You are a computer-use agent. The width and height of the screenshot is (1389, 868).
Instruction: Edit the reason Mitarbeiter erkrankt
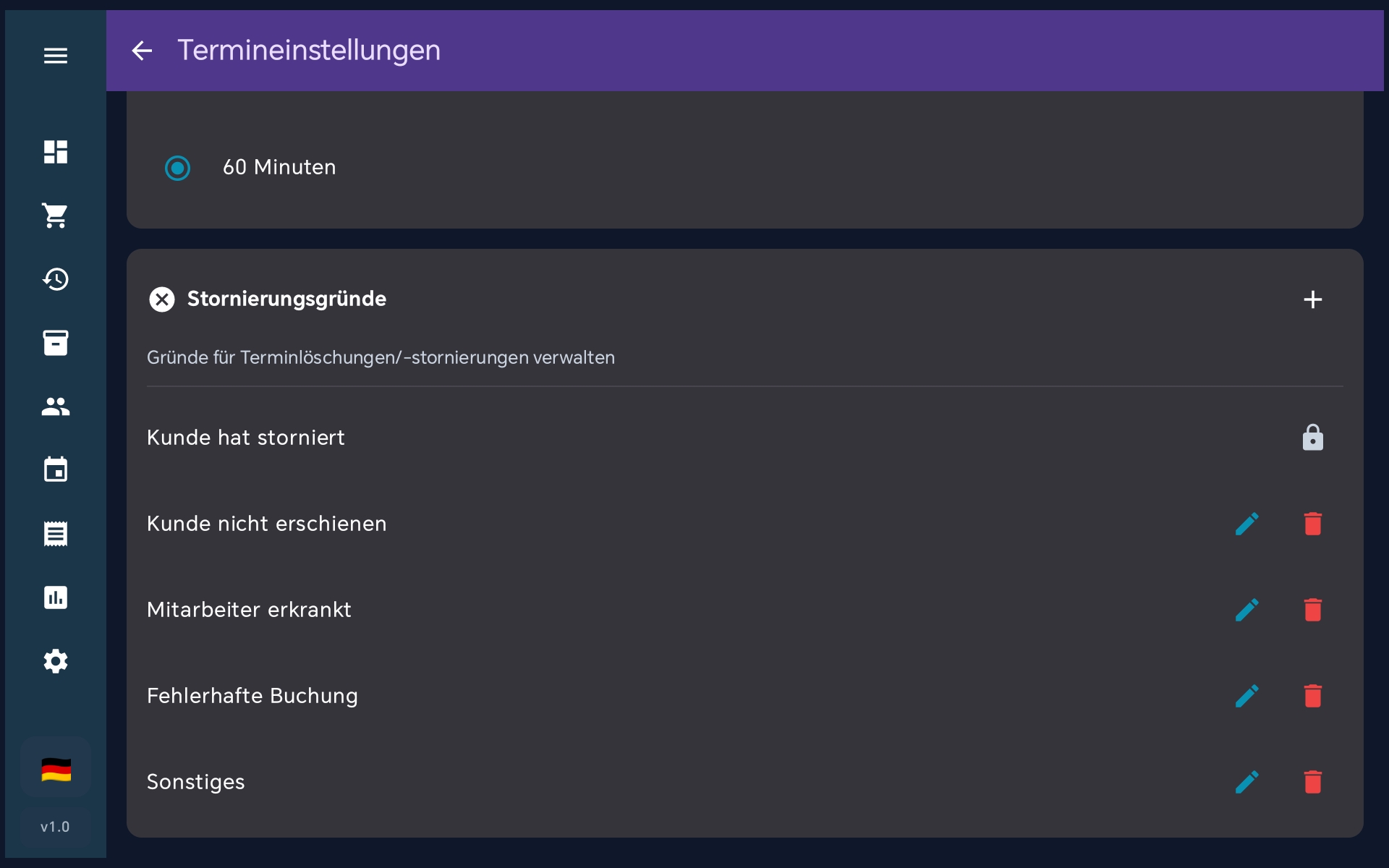pos(1246,610)
